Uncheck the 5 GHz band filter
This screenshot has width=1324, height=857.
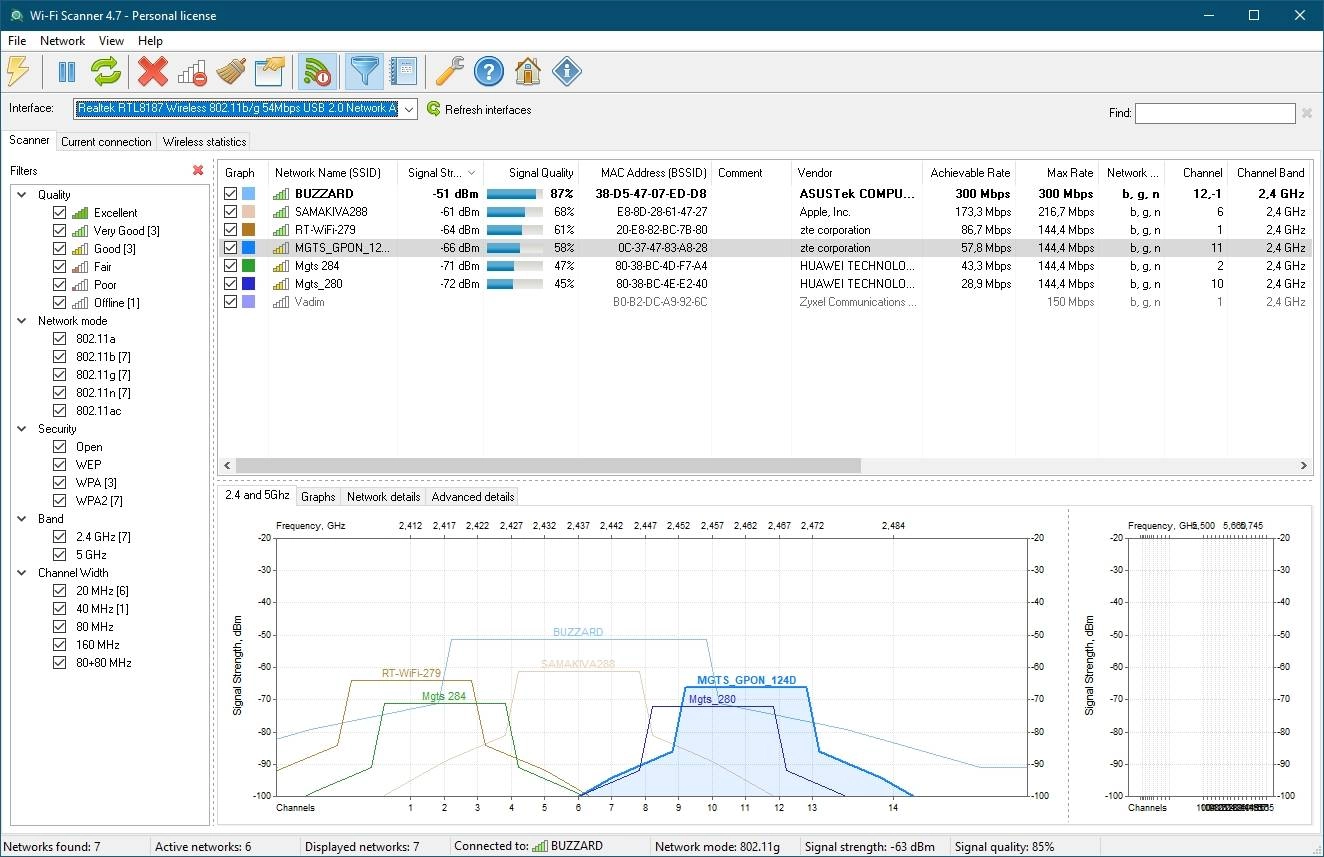60,555
